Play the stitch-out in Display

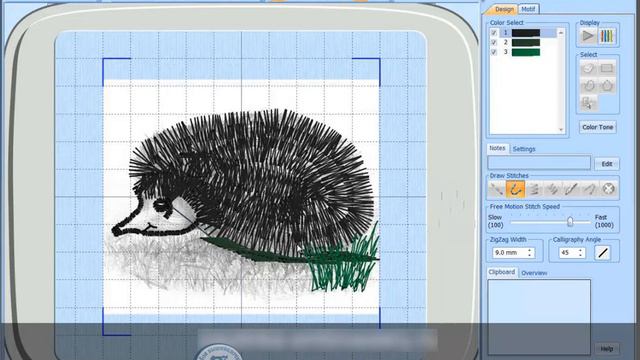[588, 36]
